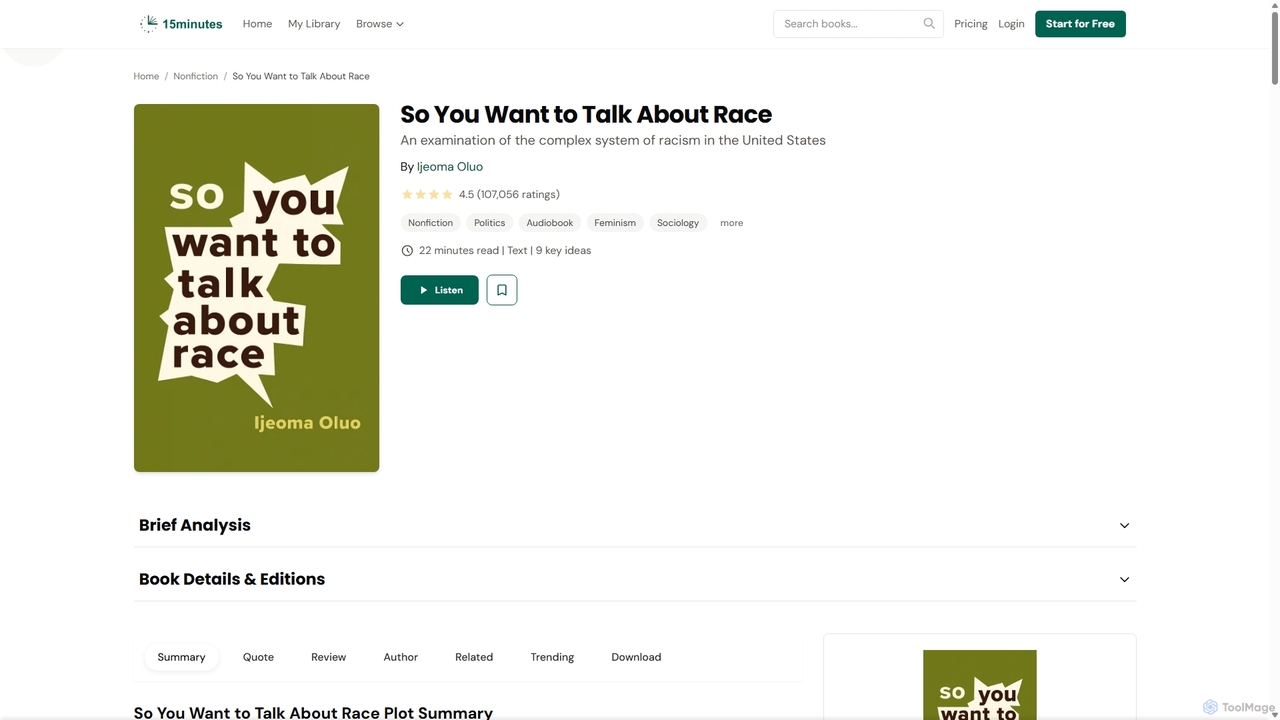Image resolution: width=1280 pixels, height=720 pixels.
Task: Select the Summary tab
Action: (x=181, y=657)
